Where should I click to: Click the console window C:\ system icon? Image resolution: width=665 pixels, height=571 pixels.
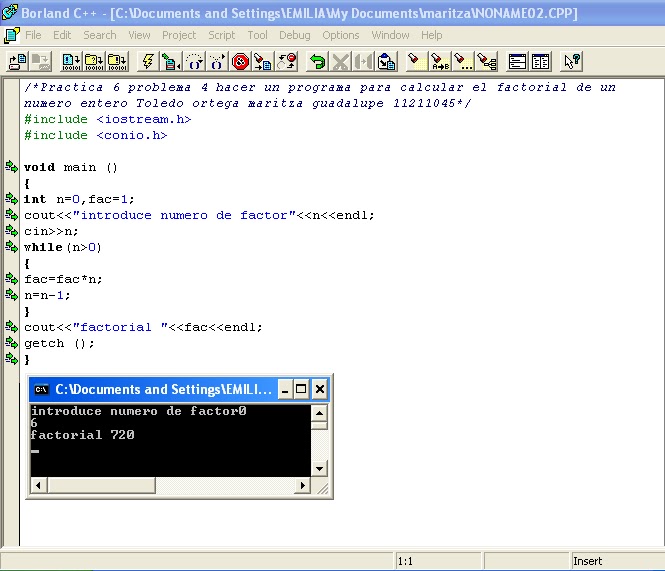(x=41, y=389)
